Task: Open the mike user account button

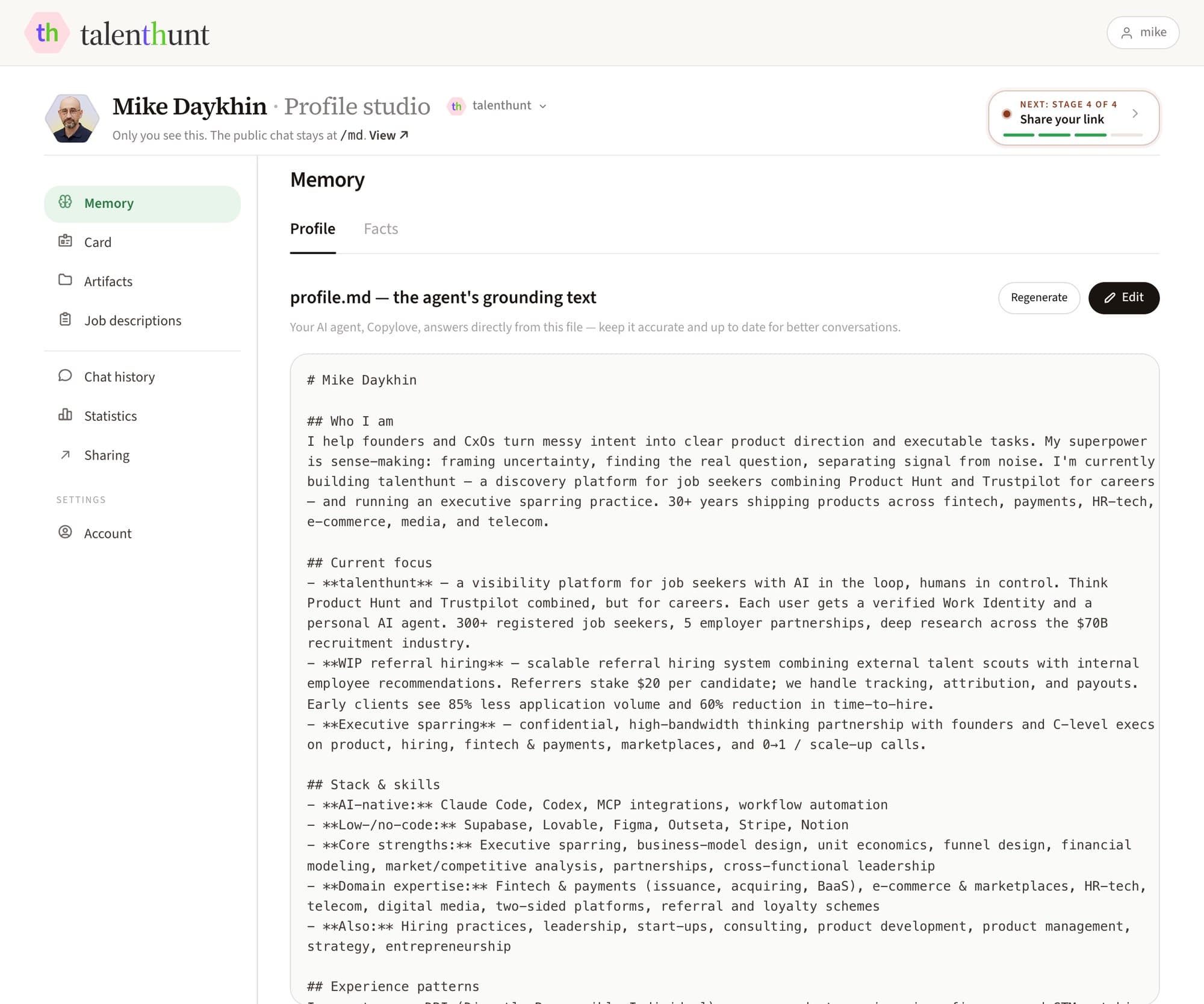Action: (x=1143, y=33)
